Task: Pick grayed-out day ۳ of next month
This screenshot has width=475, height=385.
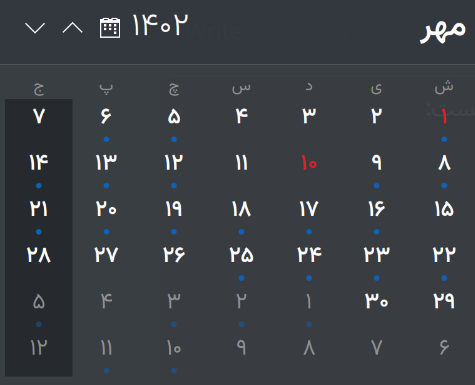Action: tap(174, 302)
